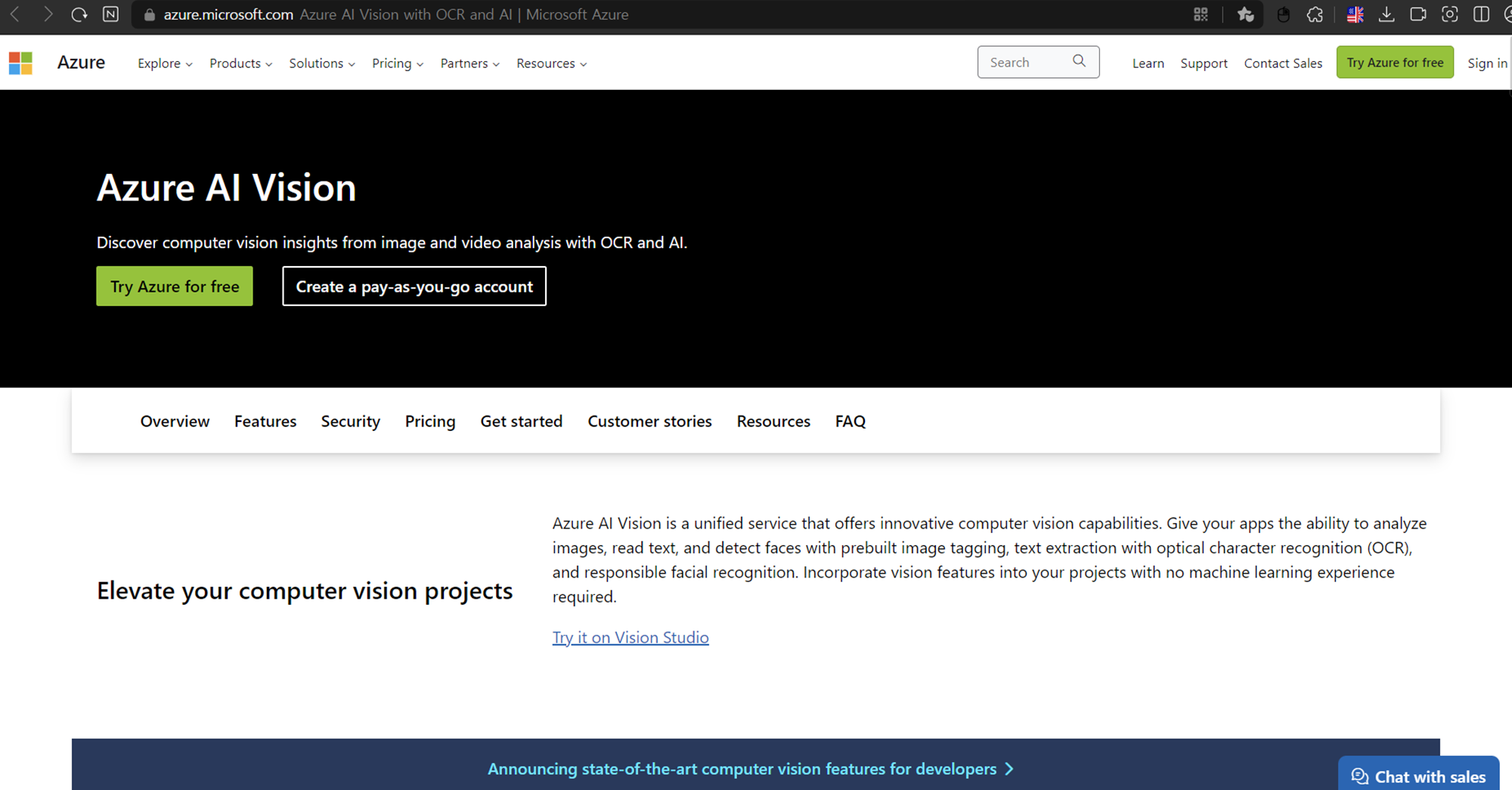Screen dimensions: 1512x790
Task: Open the browser extensions puzzle icon
Action: 1315,14
